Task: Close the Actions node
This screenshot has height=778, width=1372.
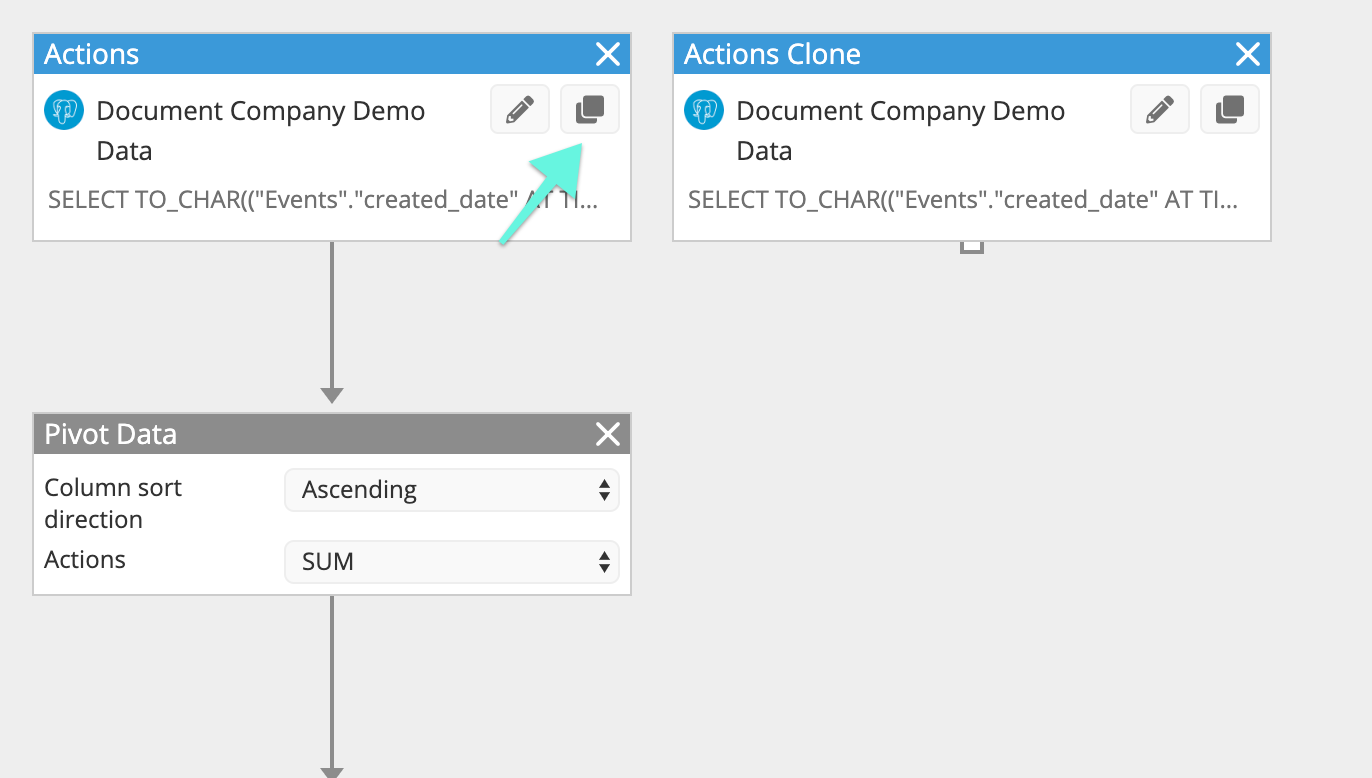Action: (608, 54)
